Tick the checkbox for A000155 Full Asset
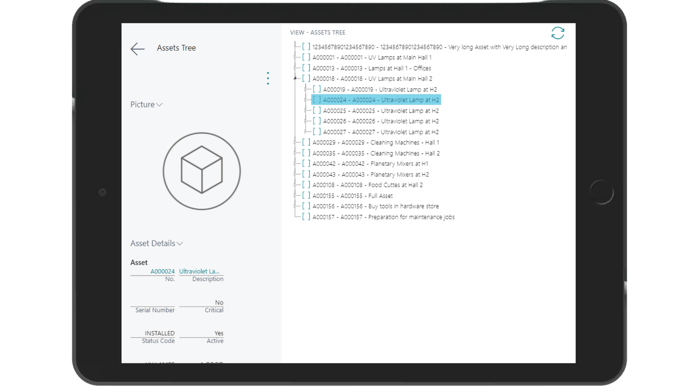 point(306,195)
